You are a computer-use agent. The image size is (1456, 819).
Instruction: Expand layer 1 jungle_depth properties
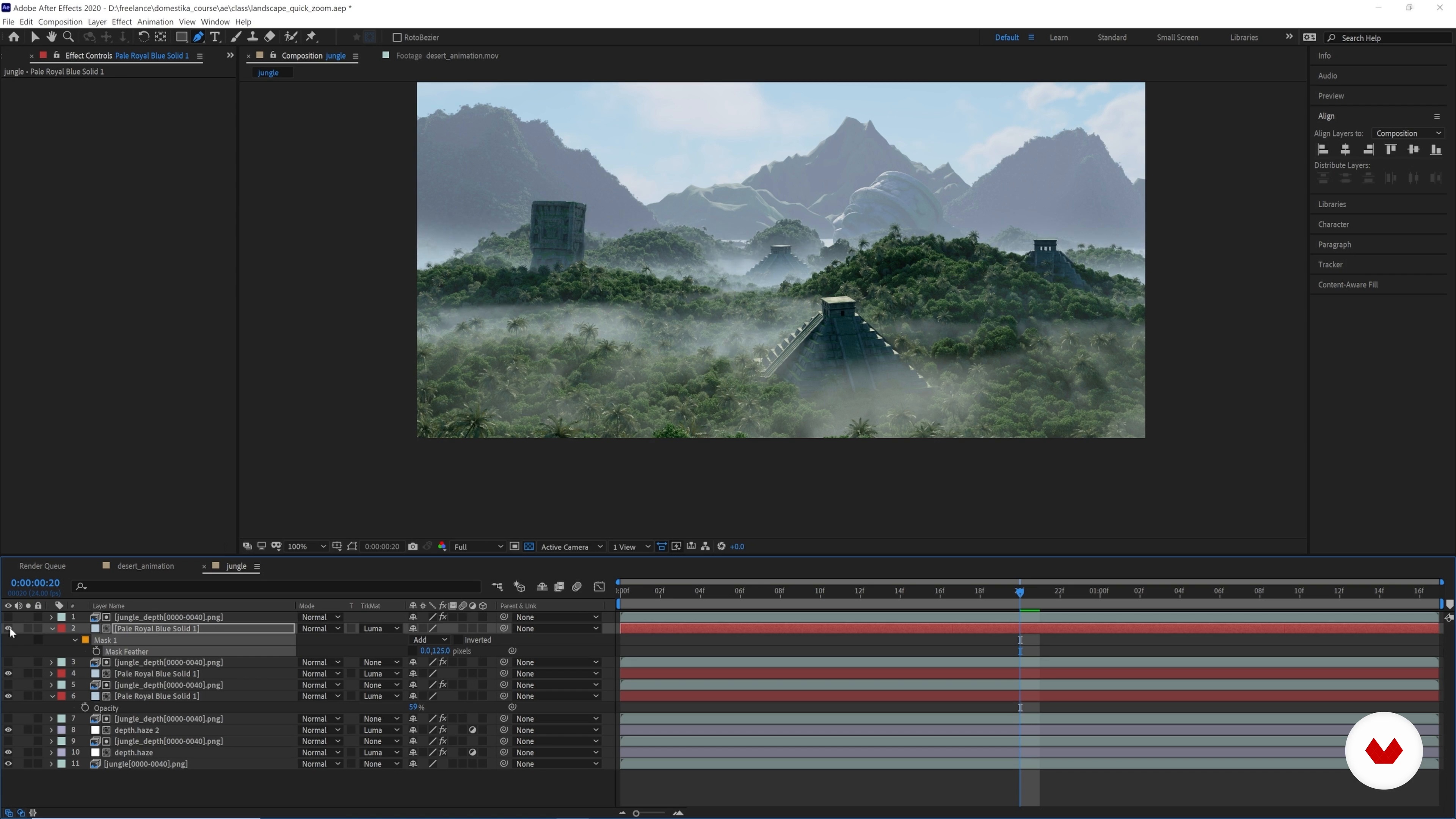(51, 617)
